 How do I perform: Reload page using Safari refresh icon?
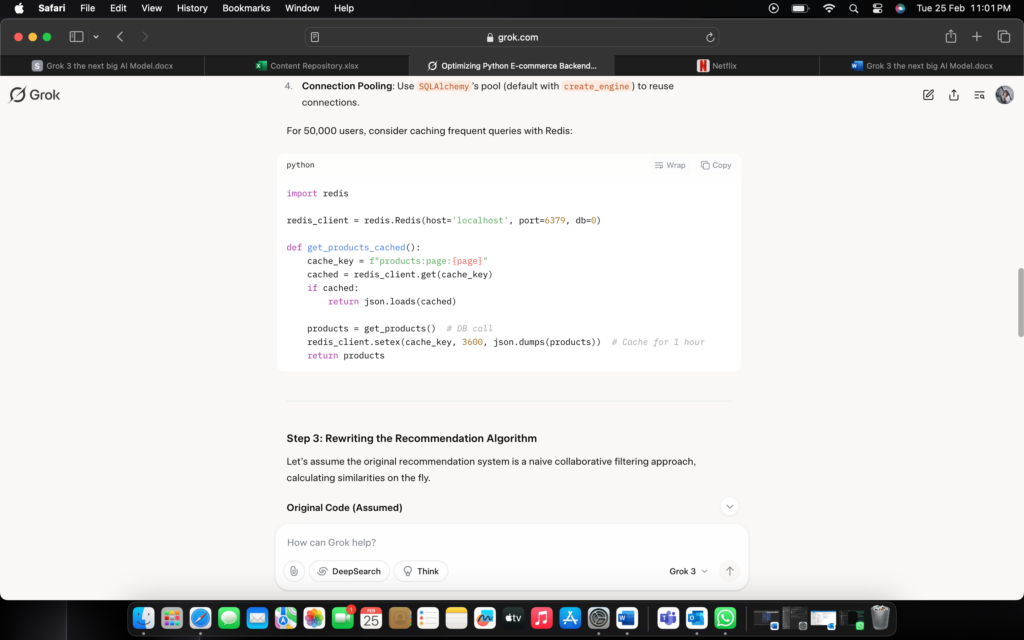710,37
